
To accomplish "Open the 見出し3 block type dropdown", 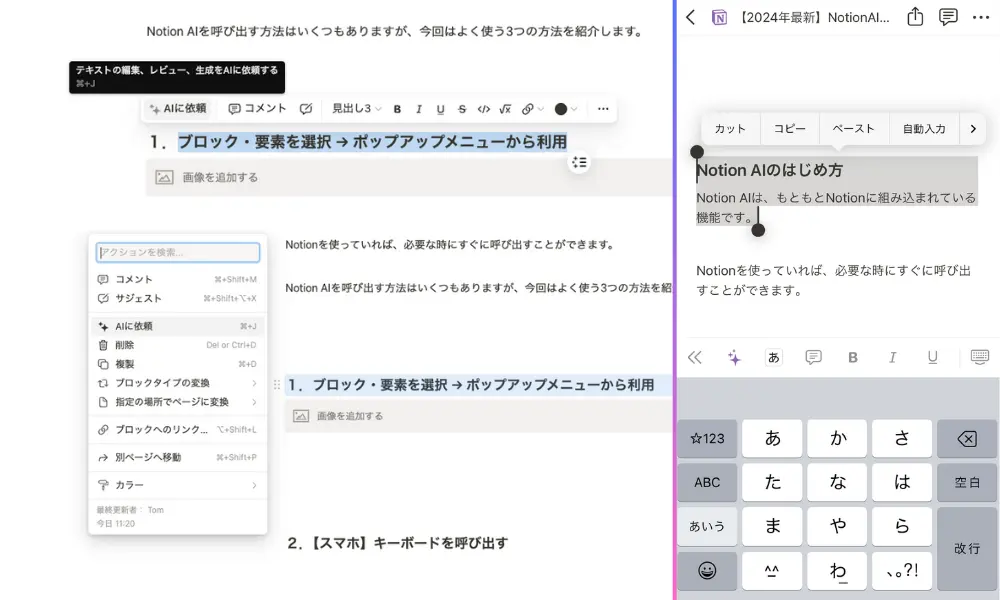I will (x=357, y=109).
